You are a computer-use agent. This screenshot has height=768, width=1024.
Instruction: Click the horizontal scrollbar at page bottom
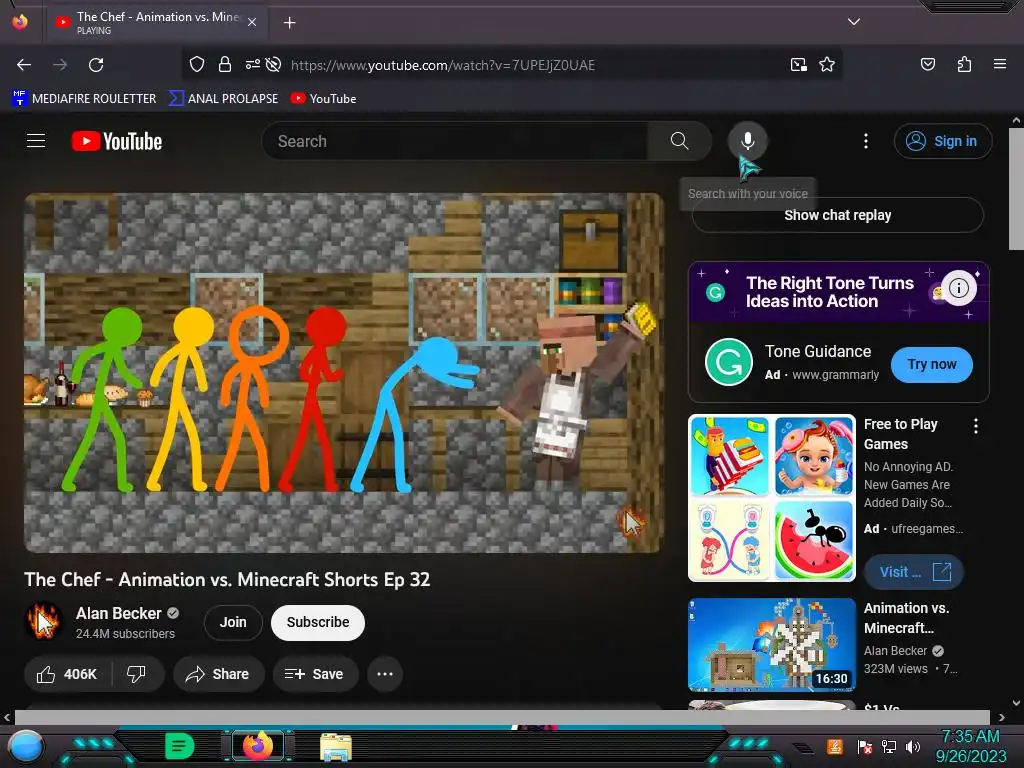pos(502,717)
